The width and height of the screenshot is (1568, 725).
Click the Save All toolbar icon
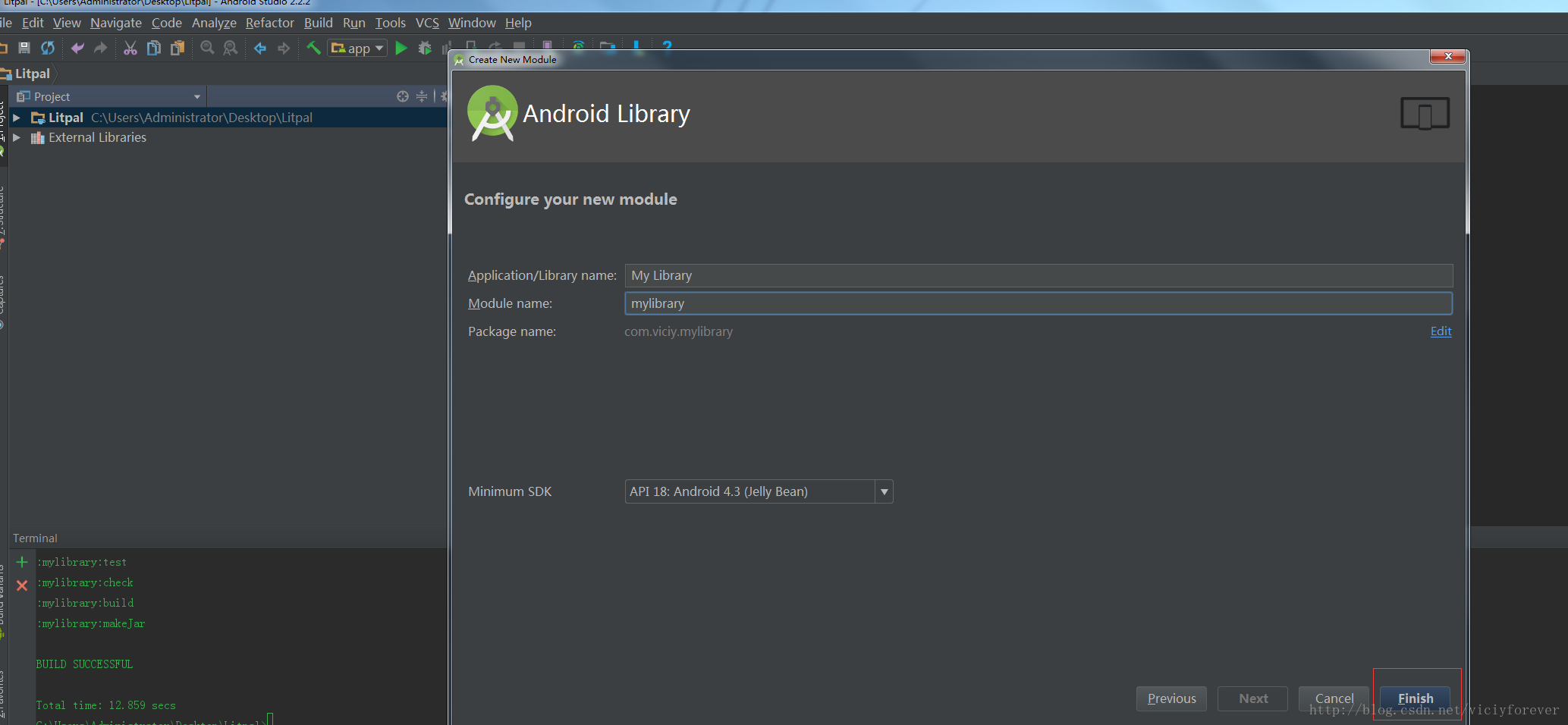point(24,48)
